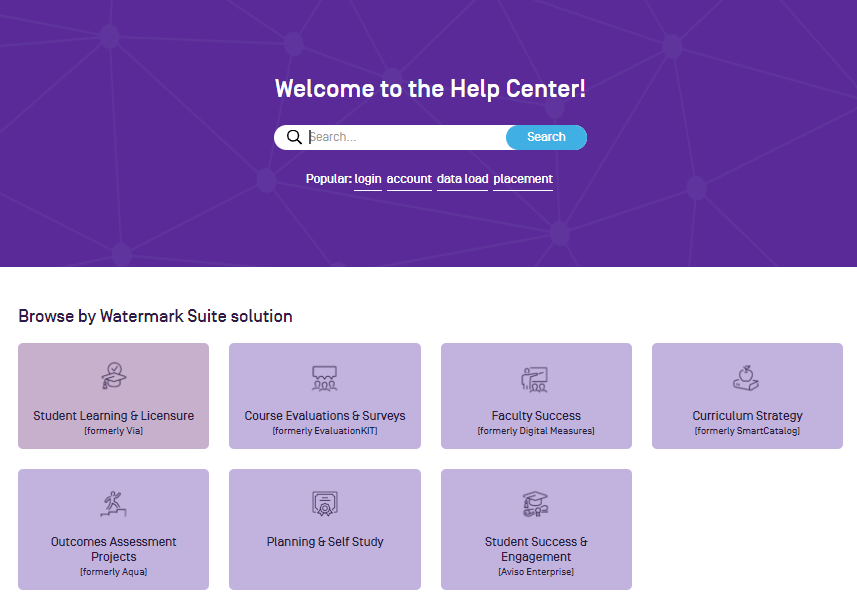This screenshot has height=603, width=857.
Task: Follow the 'data load' popular link
Action: pyautogui.click(x=462, y=179)
